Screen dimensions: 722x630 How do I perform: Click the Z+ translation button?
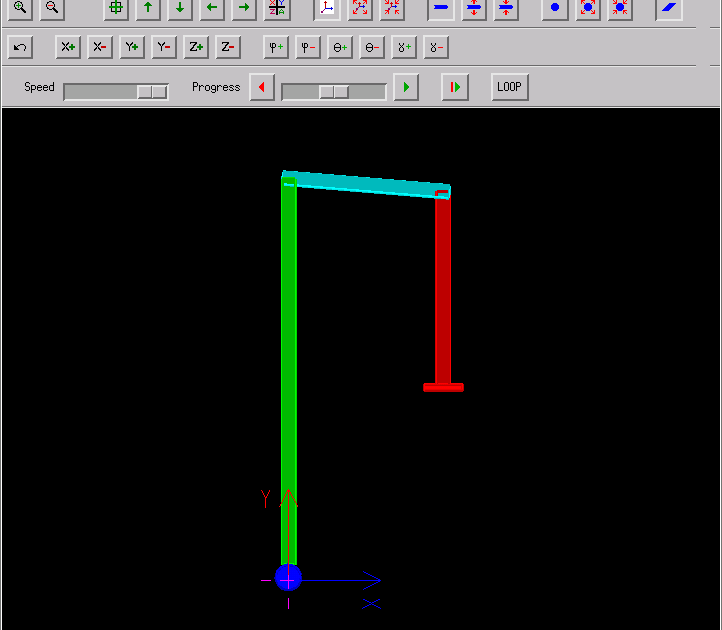click(196, 47)
